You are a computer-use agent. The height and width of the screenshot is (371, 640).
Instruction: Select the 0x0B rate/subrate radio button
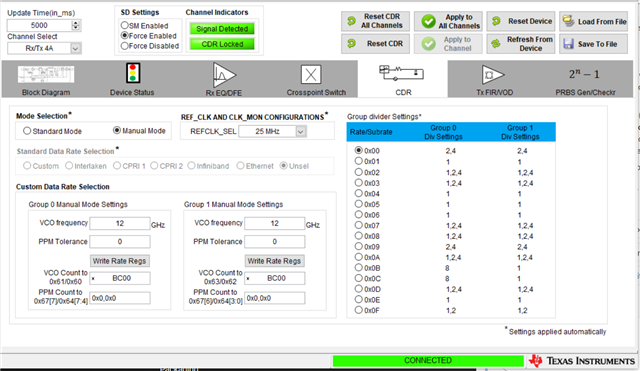pos(358,268)
